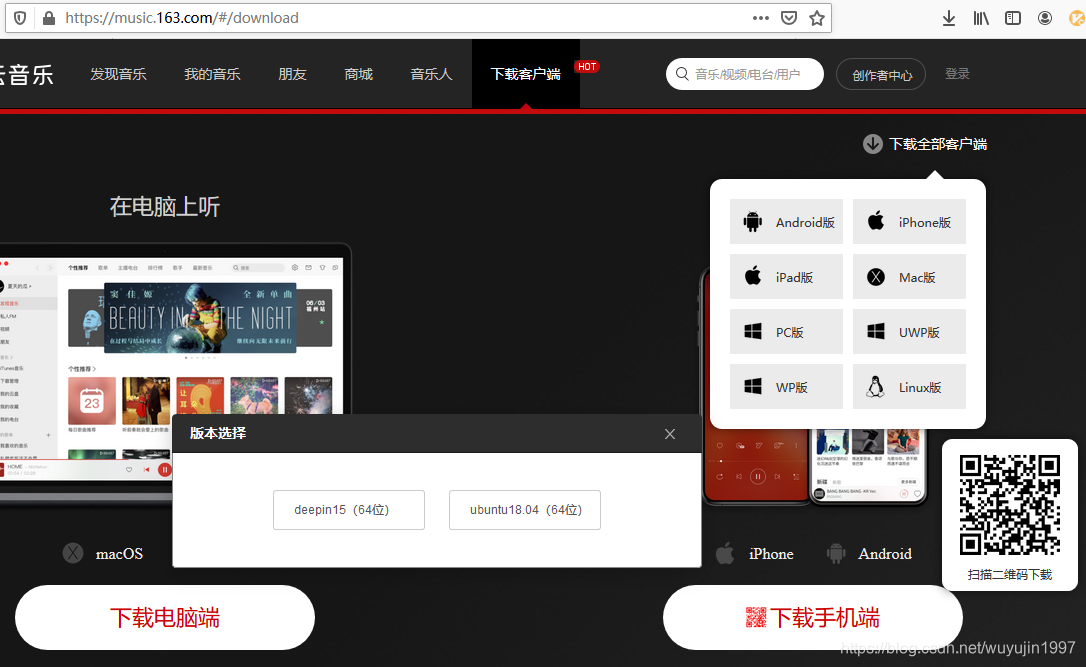Bookmark this page with the star icon
Viewport: 1086px width, 667px height.
pyautogui.click(x=817, y=18)
